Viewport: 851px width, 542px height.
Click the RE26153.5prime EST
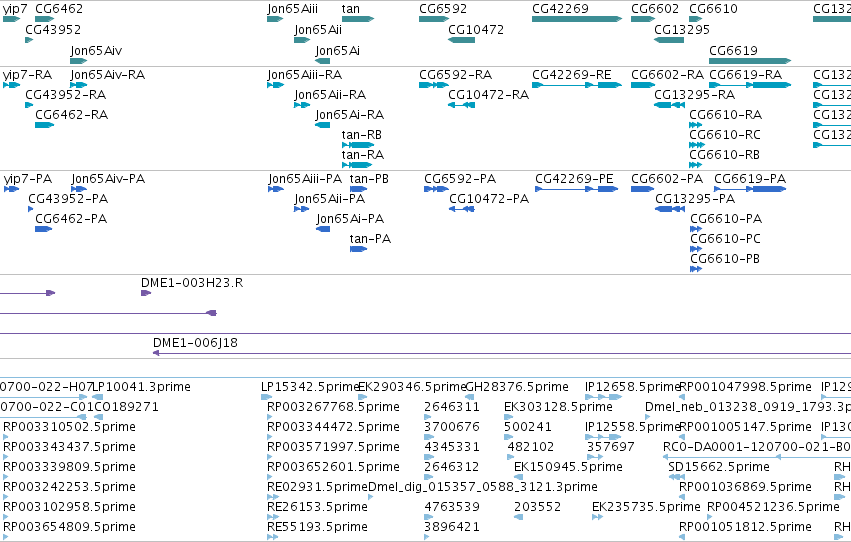[x=273, y=518]
